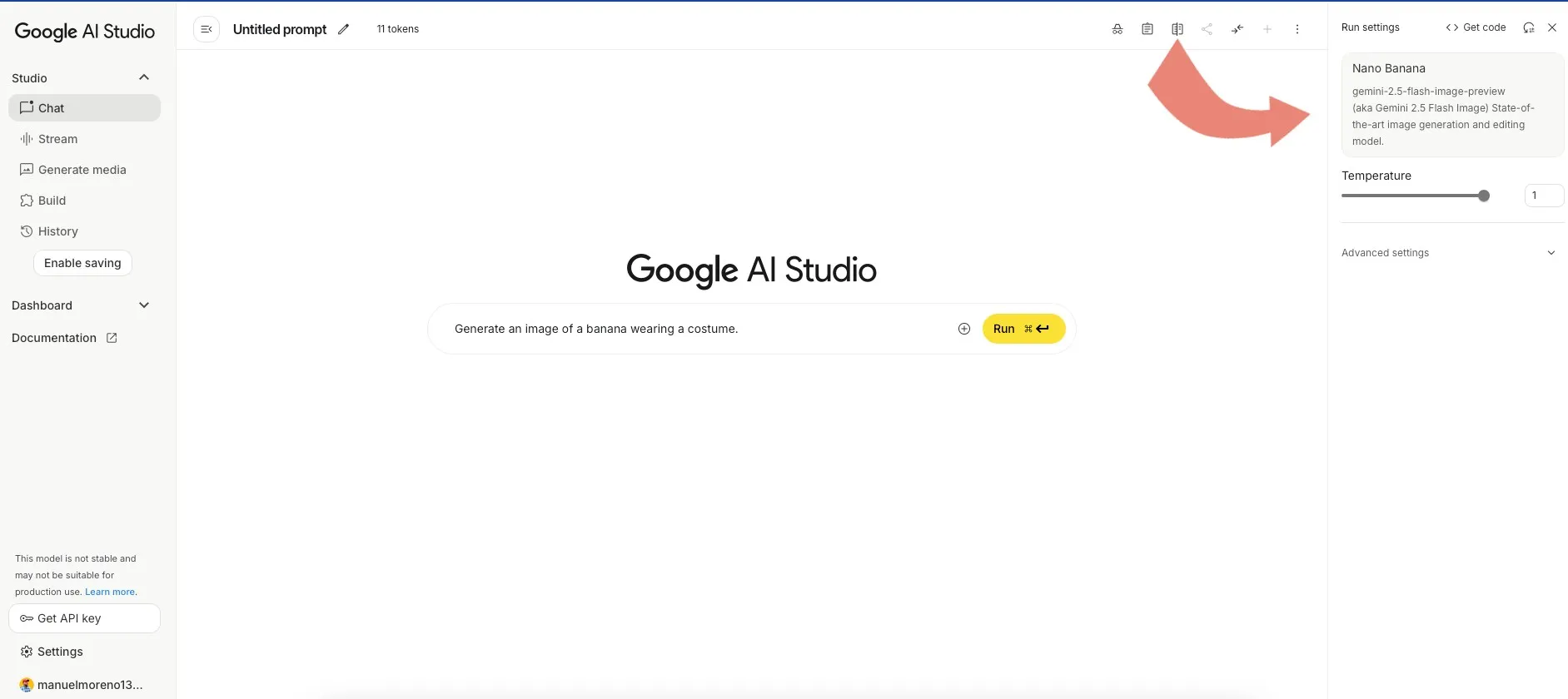Screen dimensions: 1568x699
Task: Open compare mode side-by-side icon
Action: tap(1177, 29)
